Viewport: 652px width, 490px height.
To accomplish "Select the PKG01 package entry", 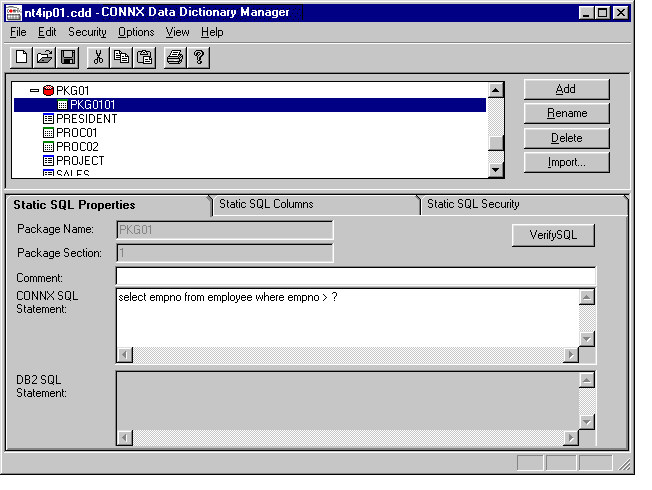I will pos(72,90).
